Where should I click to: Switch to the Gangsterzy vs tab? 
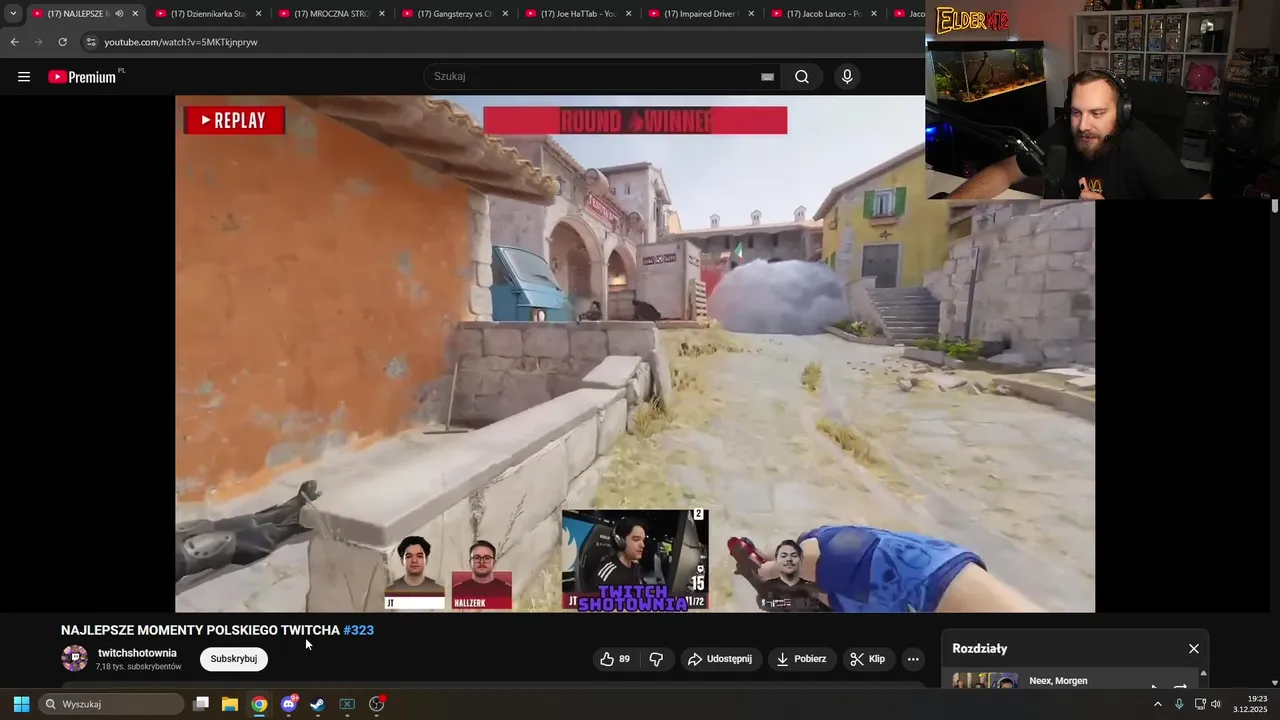click(446, 14)
